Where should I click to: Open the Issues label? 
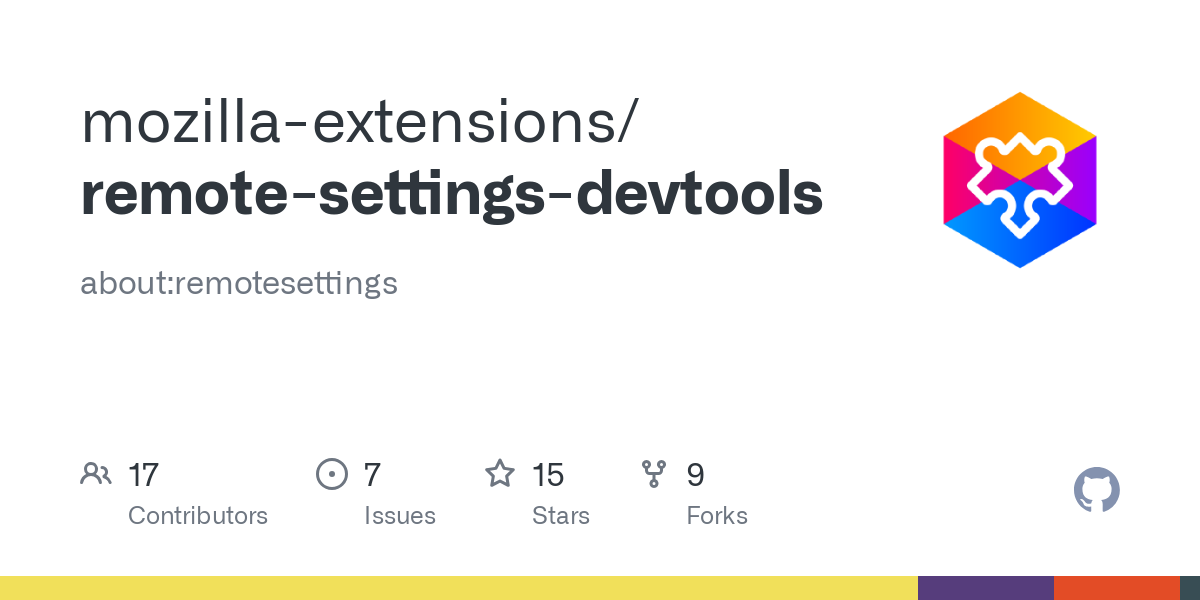coord(400,516)
